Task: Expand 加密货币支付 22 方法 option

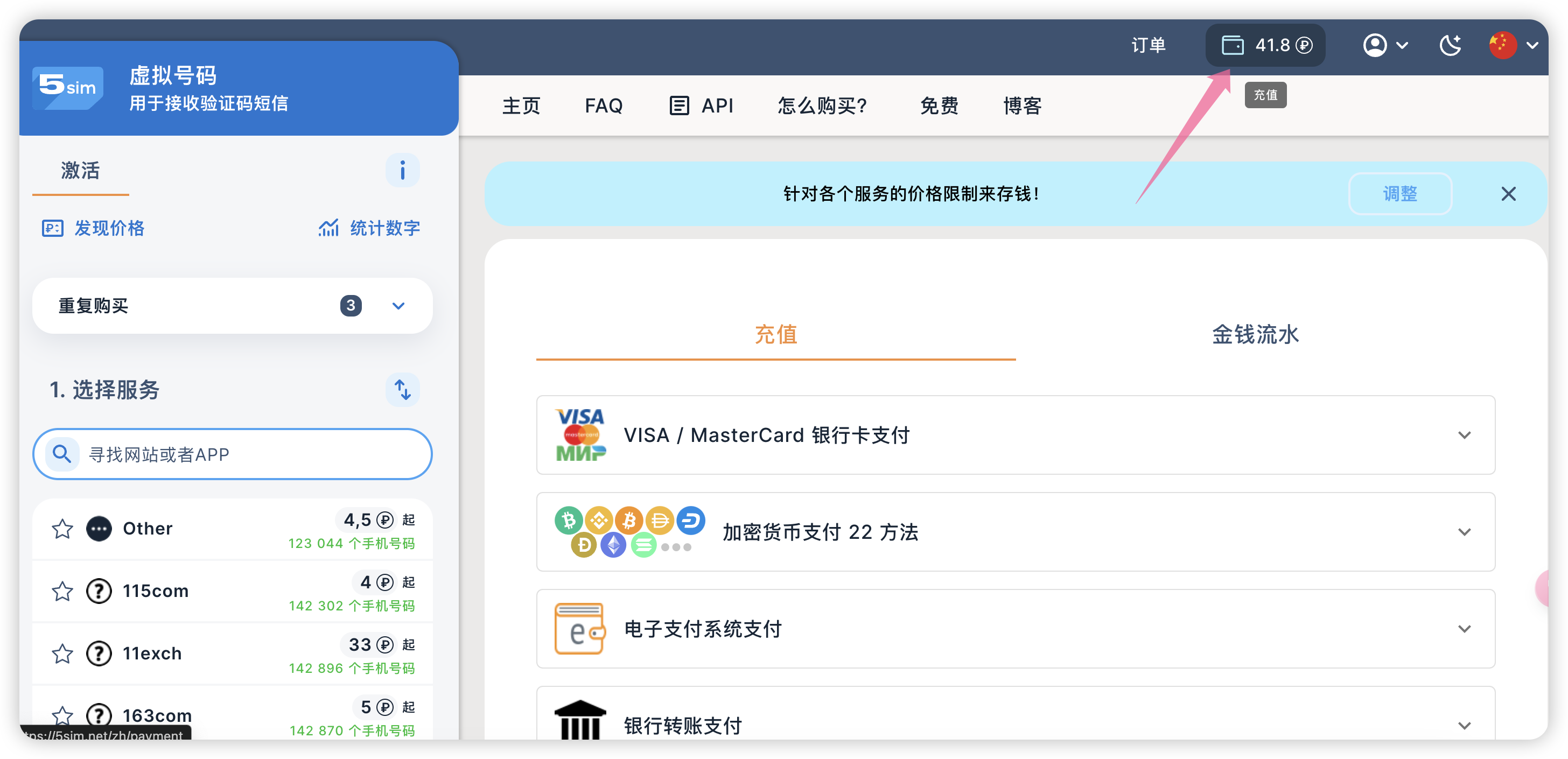Action: point(1016,531)
